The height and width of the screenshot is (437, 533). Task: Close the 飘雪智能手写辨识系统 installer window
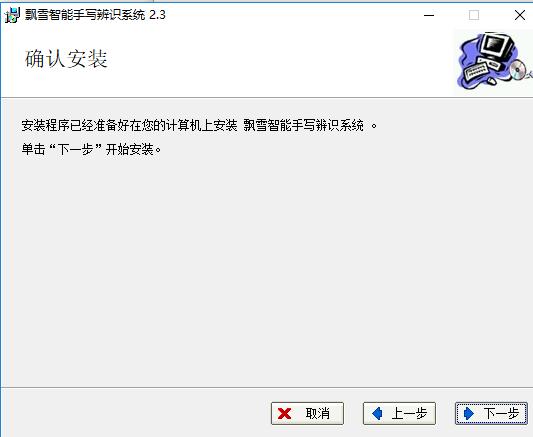coord(519,15)
